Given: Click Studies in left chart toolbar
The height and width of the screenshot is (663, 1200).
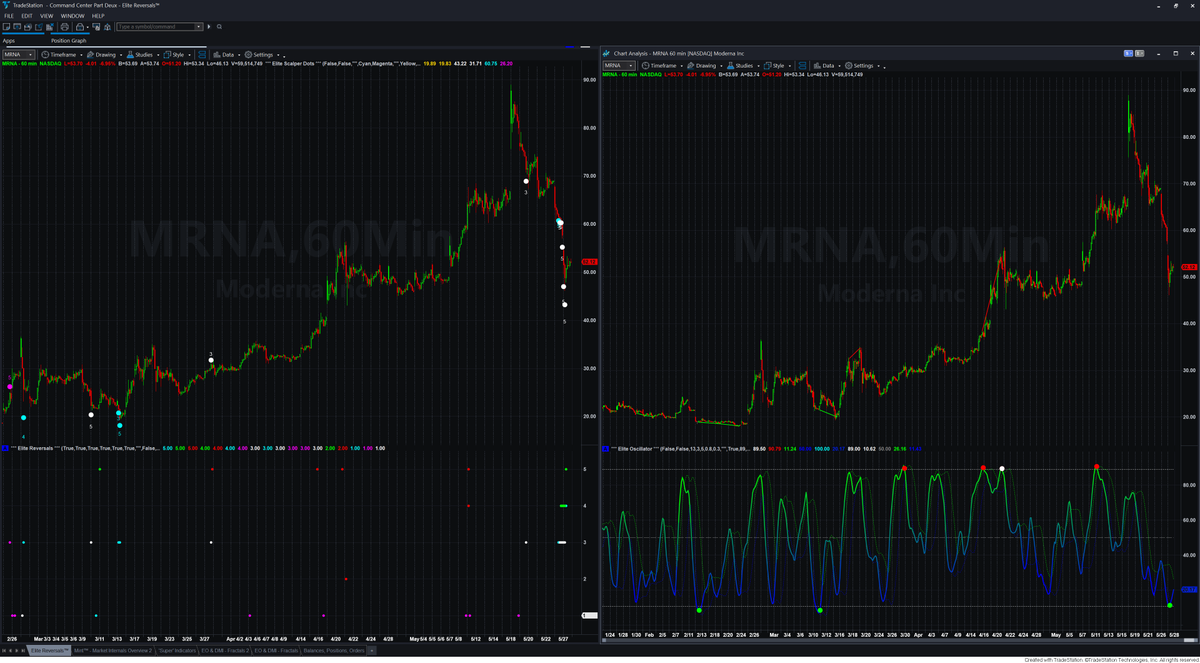Looking at the screenshot, I should (140, 54).
